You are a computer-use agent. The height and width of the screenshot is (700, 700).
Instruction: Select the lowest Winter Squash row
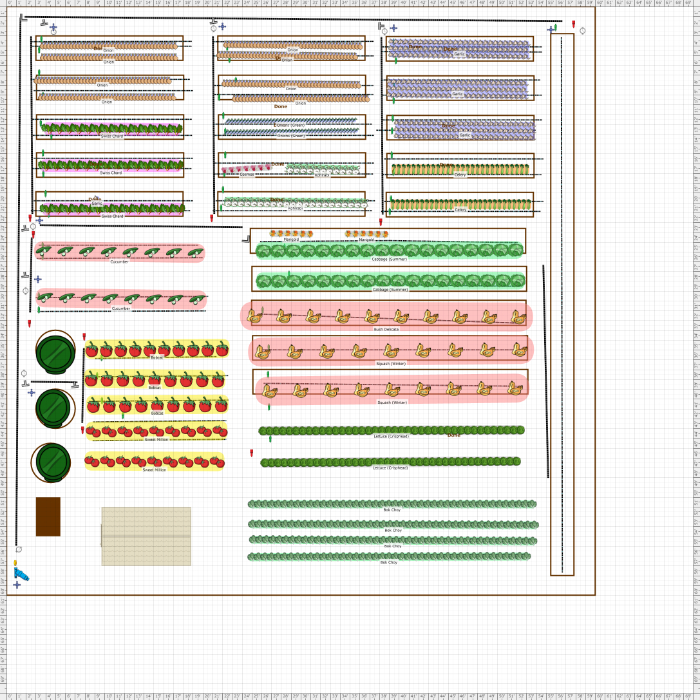[392, 389]
